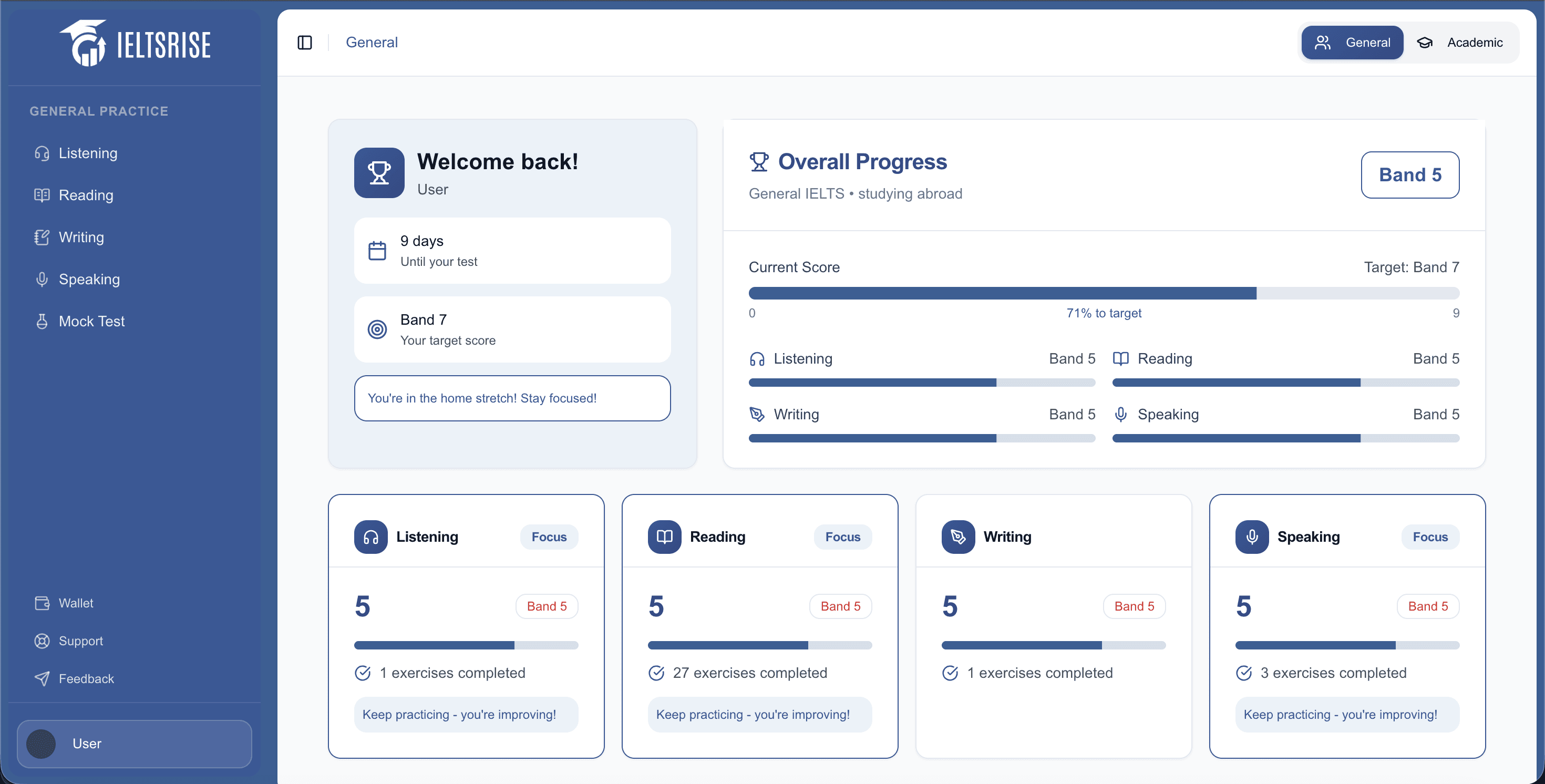Viewport: 1545px width, 784px height.
Task: Click the trophy icon beside Overall Progress
Action: pyautogui.click(x=759, y=161)
